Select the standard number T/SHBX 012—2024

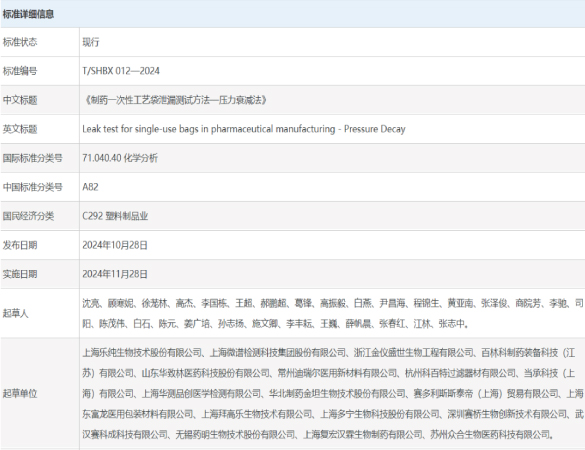(121, 71)
